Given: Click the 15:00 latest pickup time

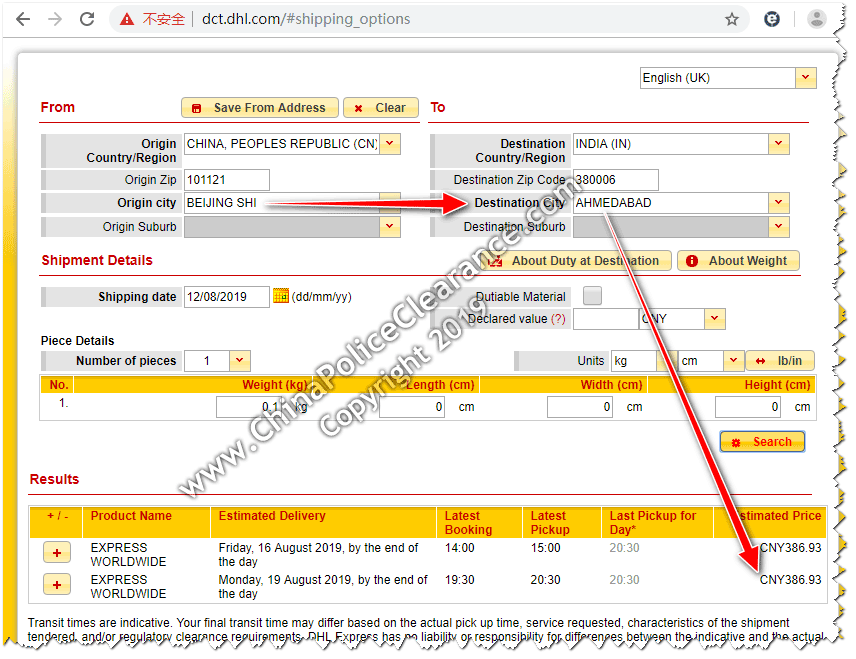Looking at the screenshot, I should (545, 548).
